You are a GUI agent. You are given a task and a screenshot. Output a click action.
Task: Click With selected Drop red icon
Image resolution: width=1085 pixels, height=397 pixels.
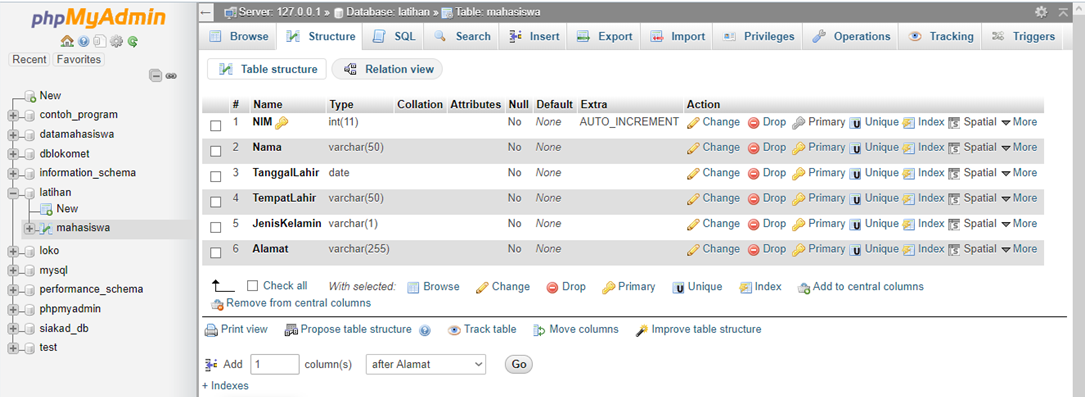(552, 288)
